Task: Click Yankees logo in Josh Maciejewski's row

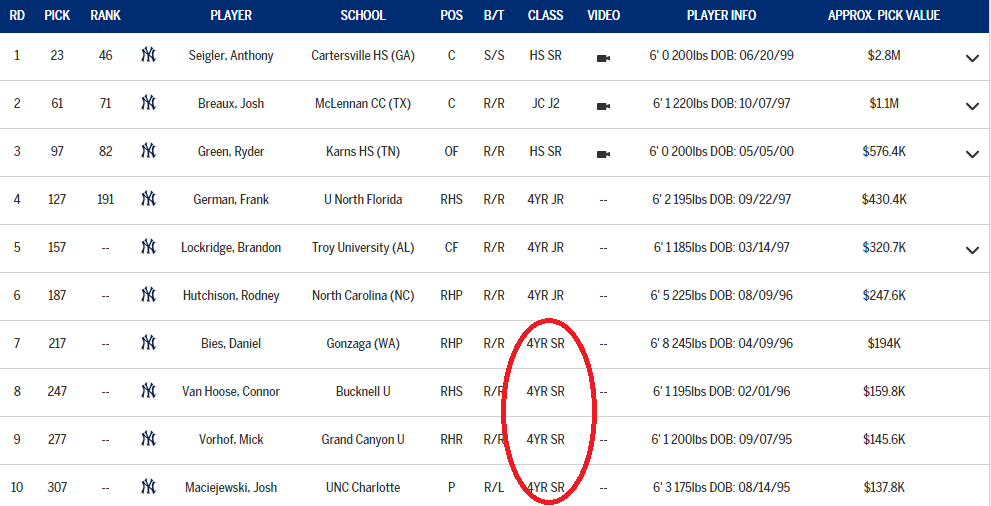Action: pos(149,487)
